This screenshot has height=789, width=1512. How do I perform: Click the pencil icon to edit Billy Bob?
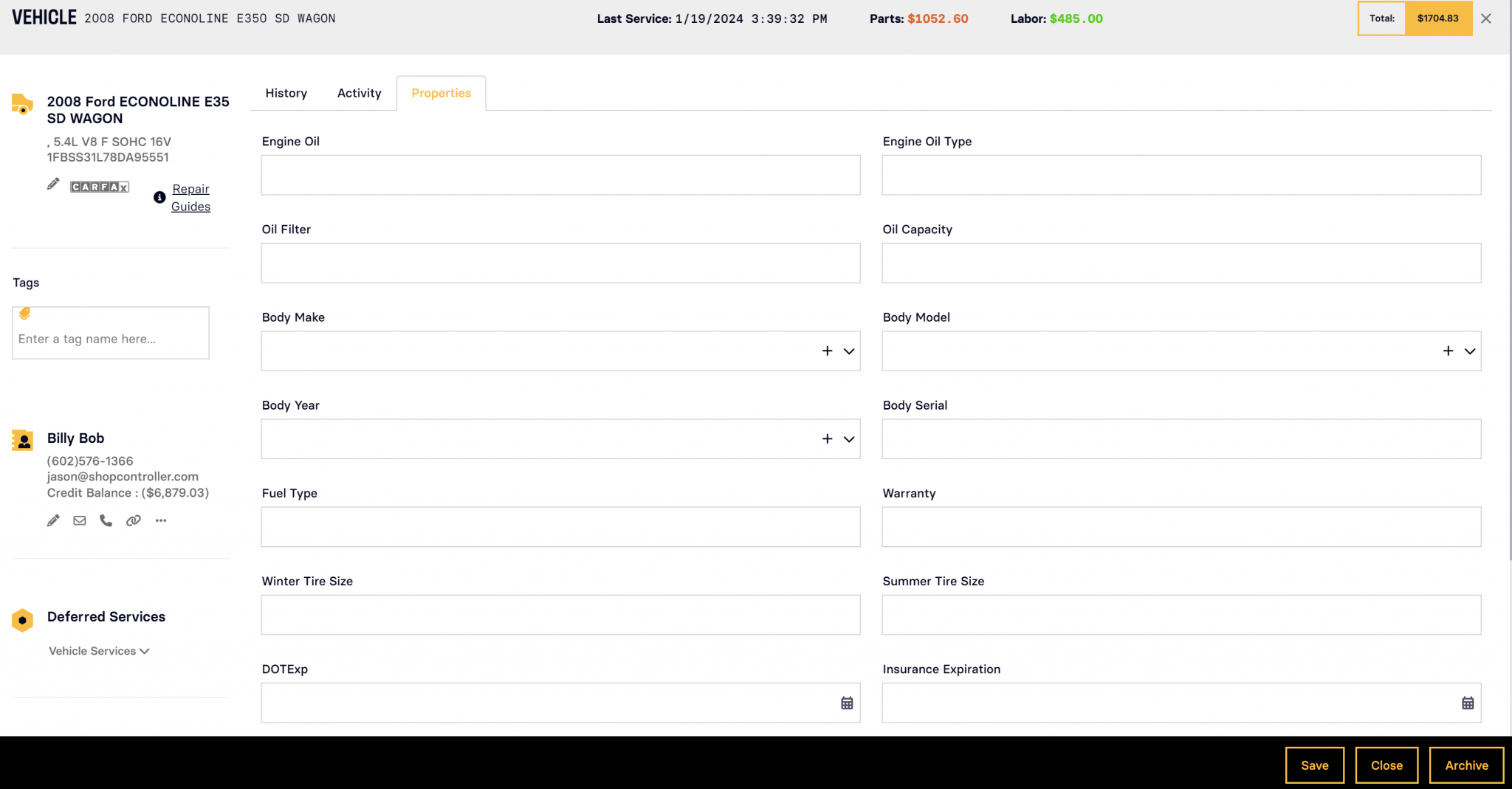[x=52, y=520]
